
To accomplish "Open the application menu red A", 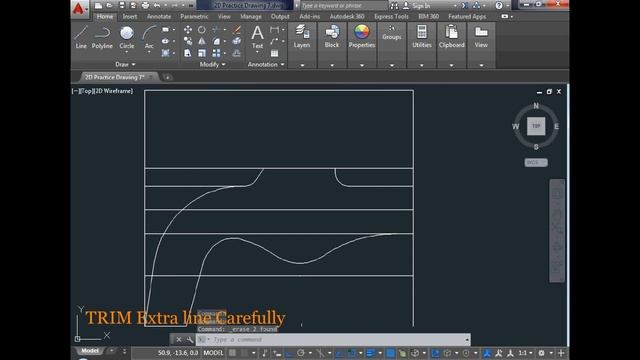I will click(x=79, y=8).
